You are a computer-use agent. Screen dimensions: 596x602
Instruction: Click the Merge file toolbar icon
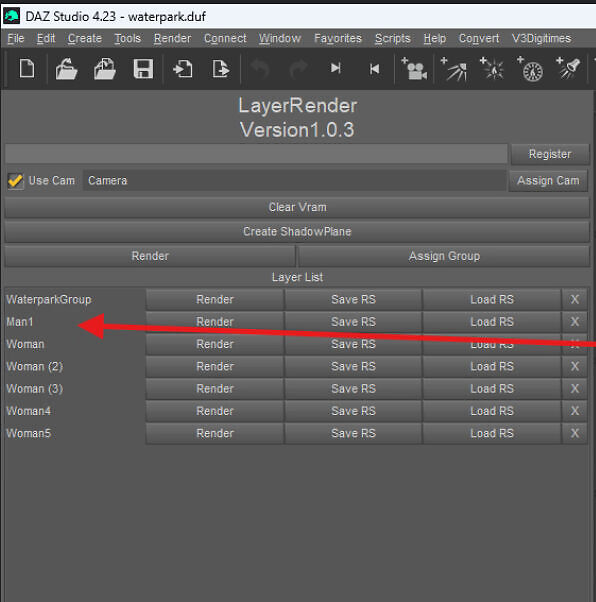point(105,69)
